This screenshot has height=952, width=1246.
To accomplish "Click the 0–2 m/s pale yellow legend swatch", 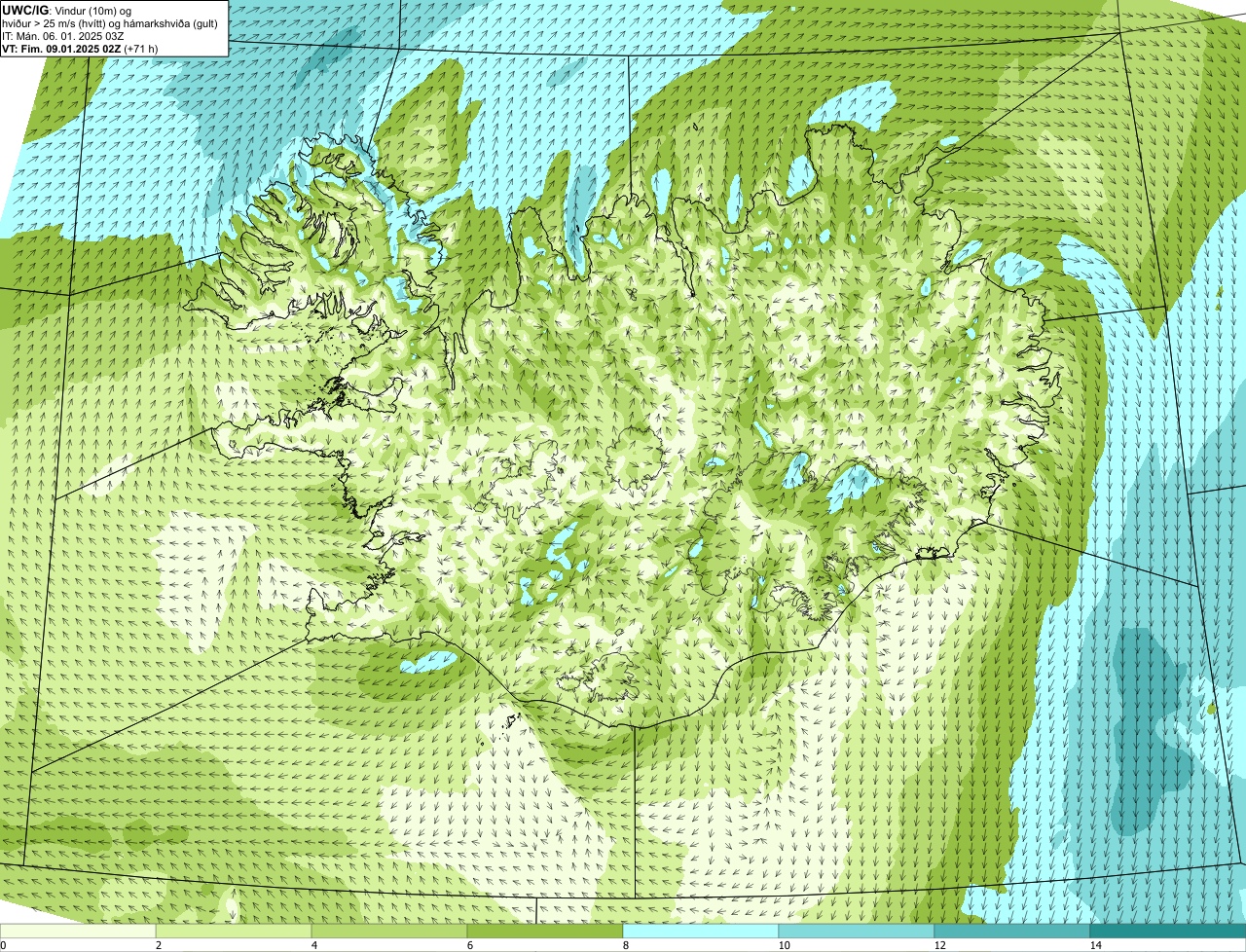I will coord(78,931).
